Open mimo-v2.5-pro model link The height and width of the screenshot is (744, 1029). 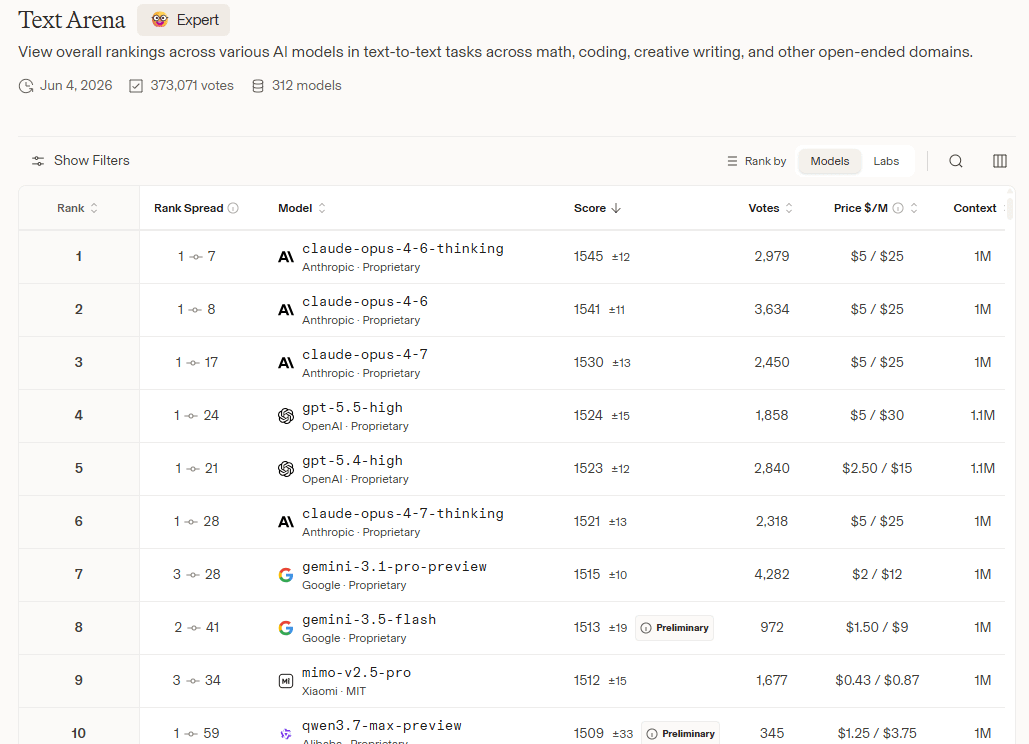coord(356,673)
